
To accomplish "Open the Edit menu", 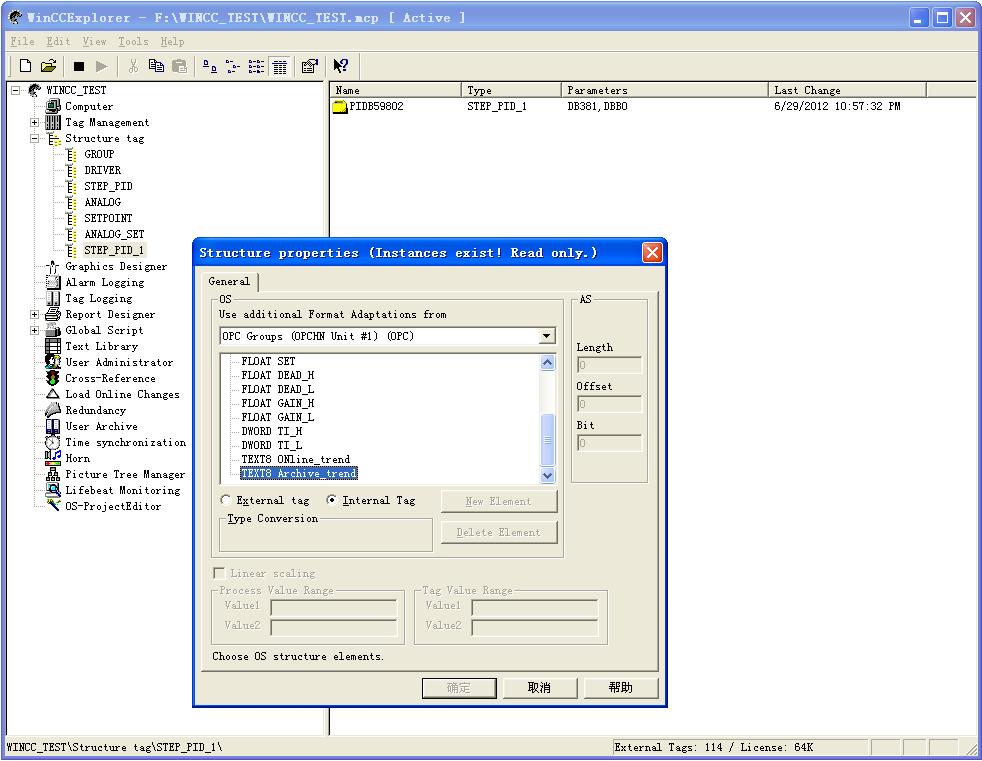I will (x=58, y=41).
